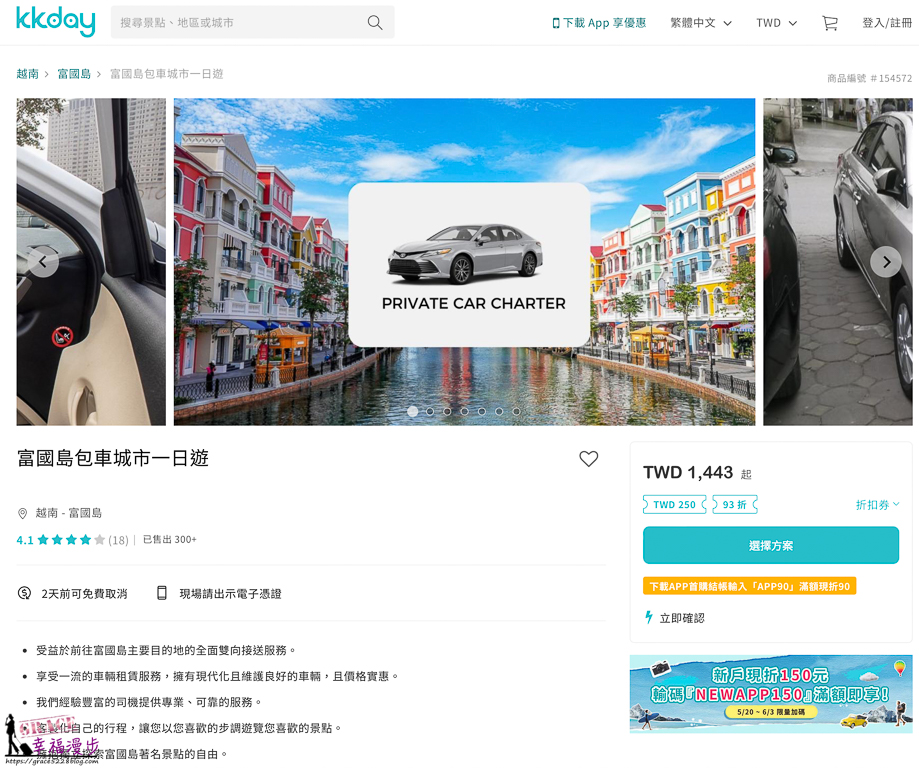Open the TWD currency dropdown
The image size is (919, 768).
pyautogui.click(x=777, y=23)
